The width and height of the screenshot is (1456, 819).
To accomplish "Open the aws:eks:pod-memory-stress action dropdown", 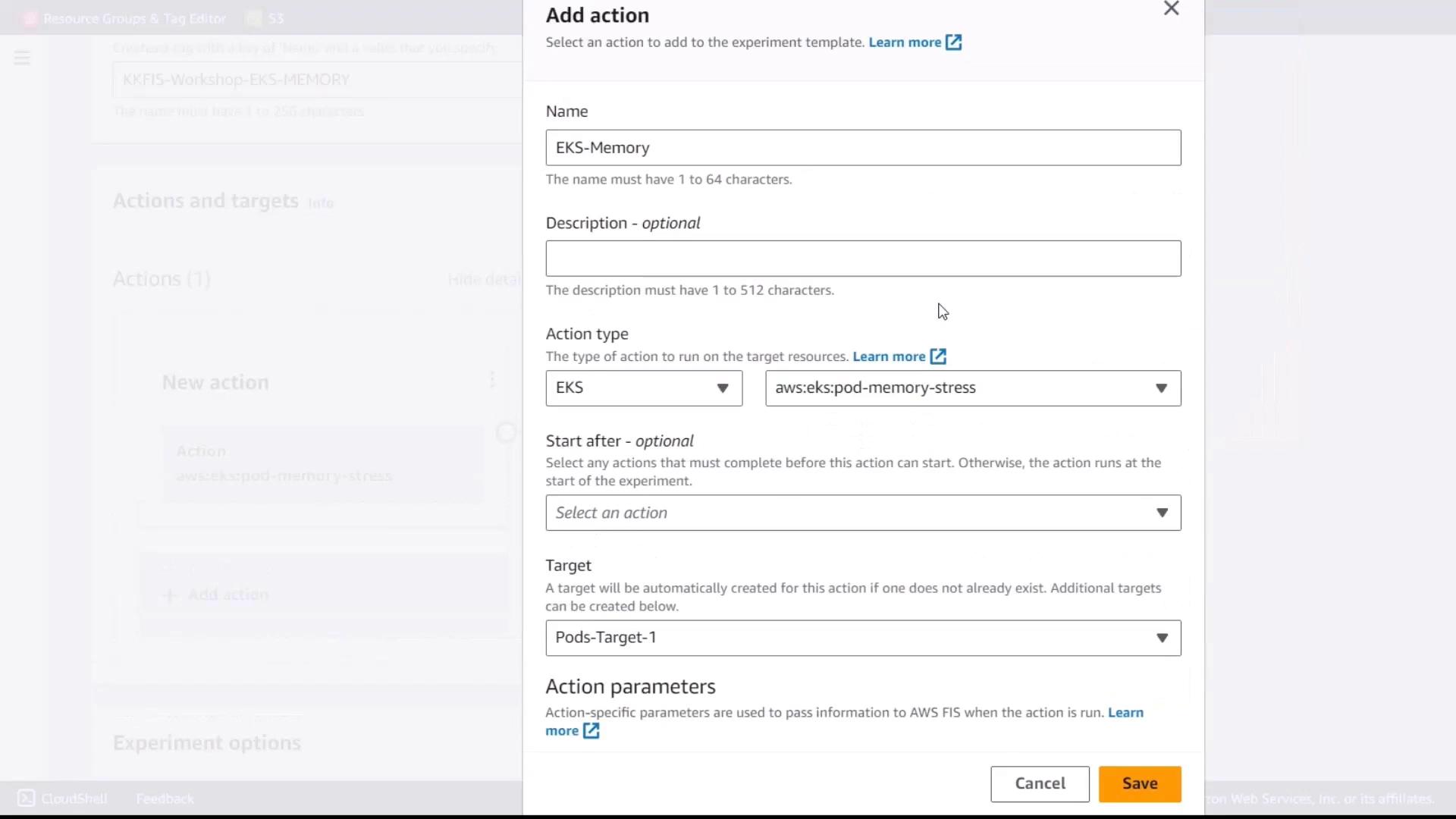I will coord(972,388).
